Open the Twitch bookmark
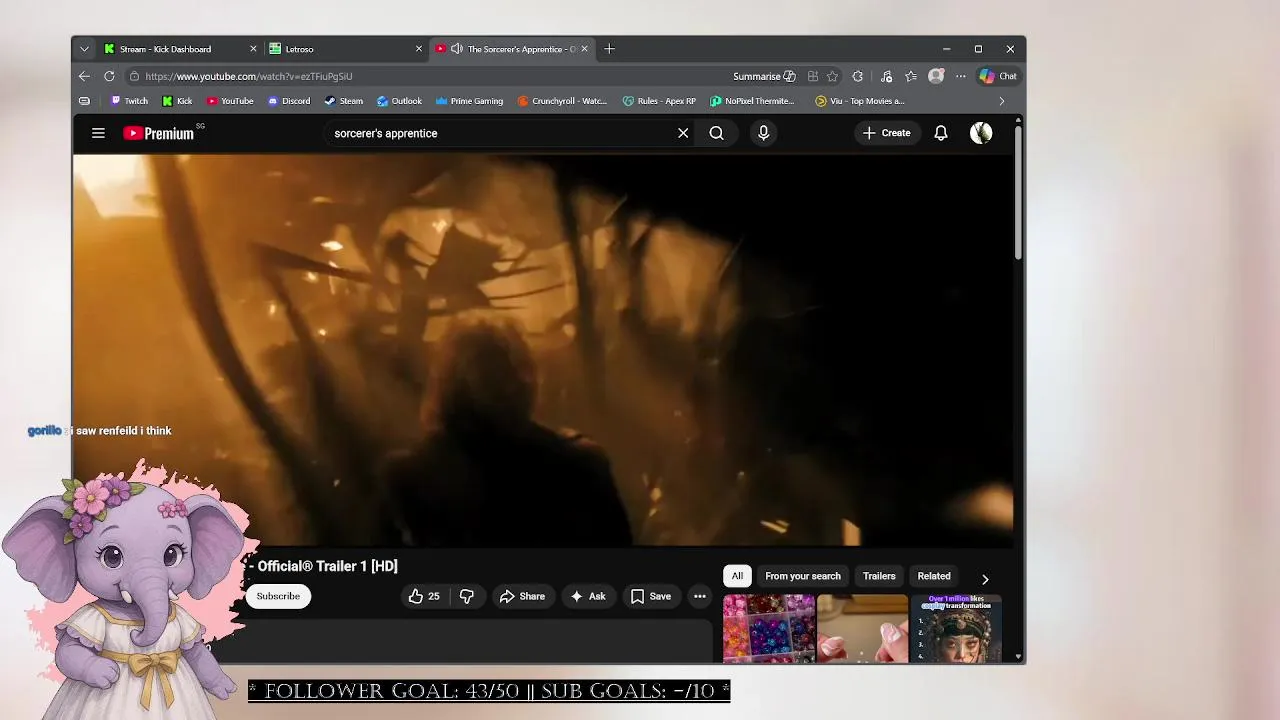Viewport: 1280px width, 720px height. coord(129,101)
